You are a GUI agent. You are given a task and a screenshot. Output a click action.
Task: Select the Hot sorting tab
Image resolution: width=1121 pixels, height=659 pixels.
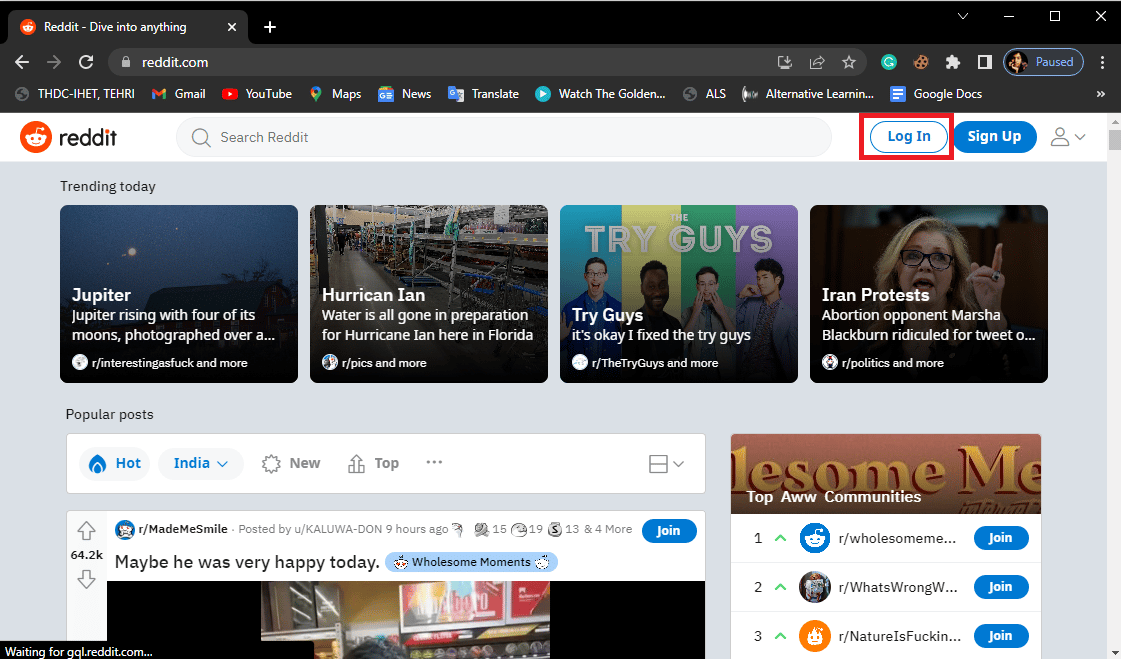coord(115,463)
